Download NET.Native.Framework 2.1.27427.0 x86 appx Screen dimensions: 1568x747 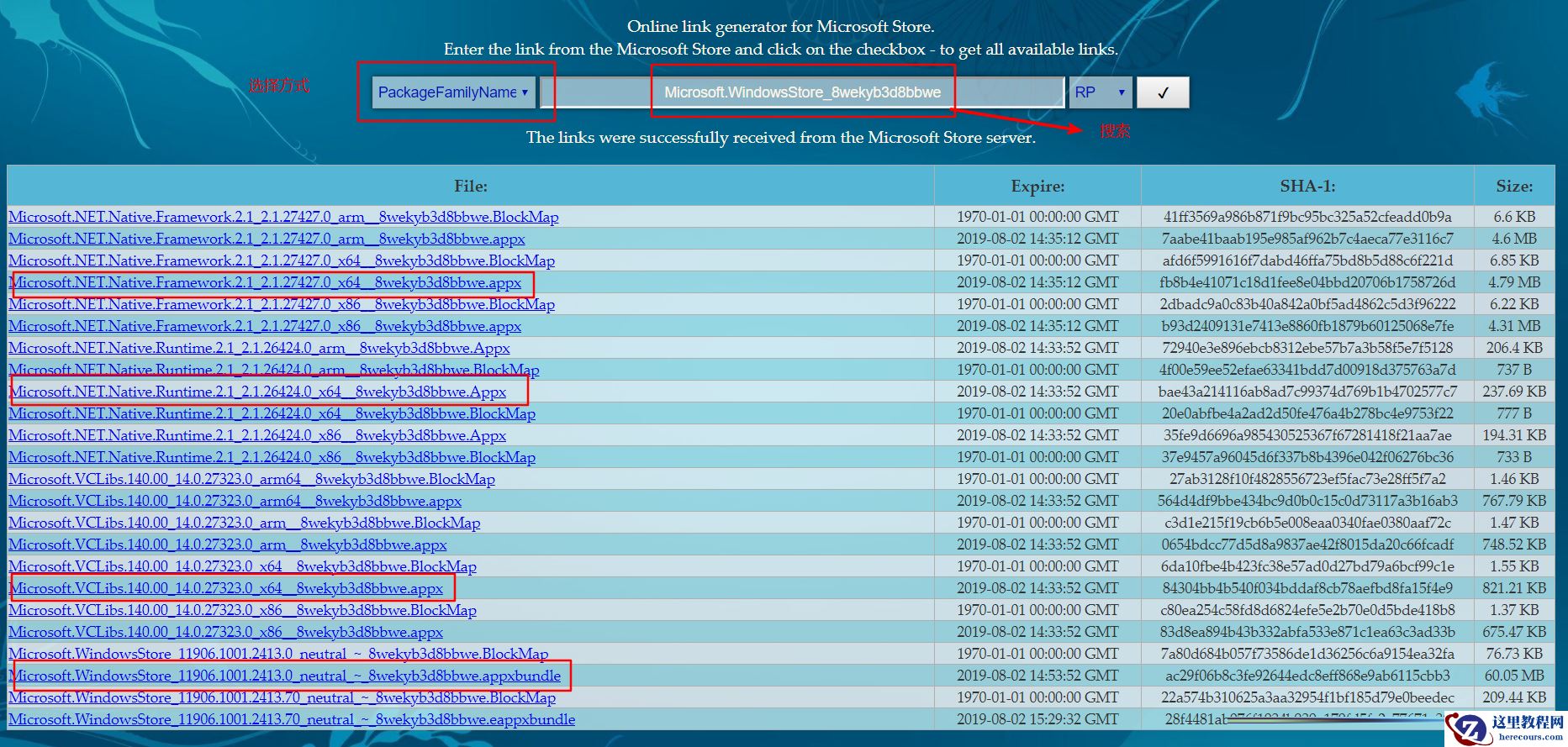click(x=265, y=326)
